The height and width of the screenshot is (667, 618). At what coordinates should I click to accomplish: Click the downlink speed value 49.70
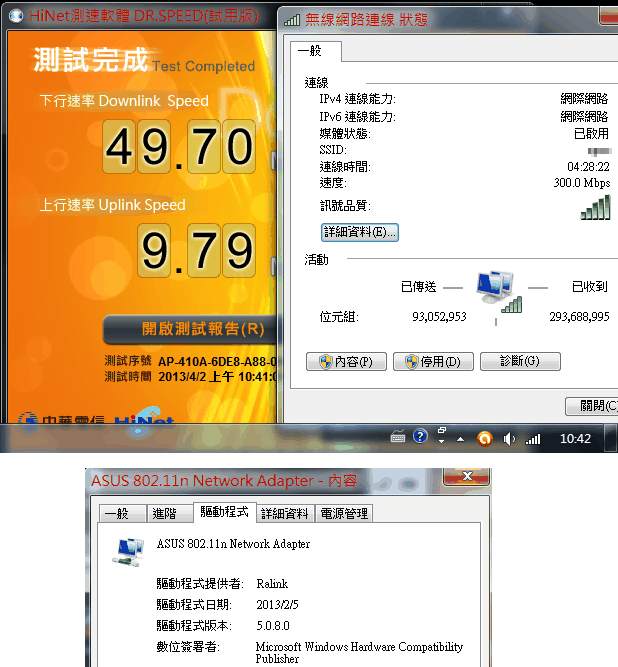pos(179,147)
